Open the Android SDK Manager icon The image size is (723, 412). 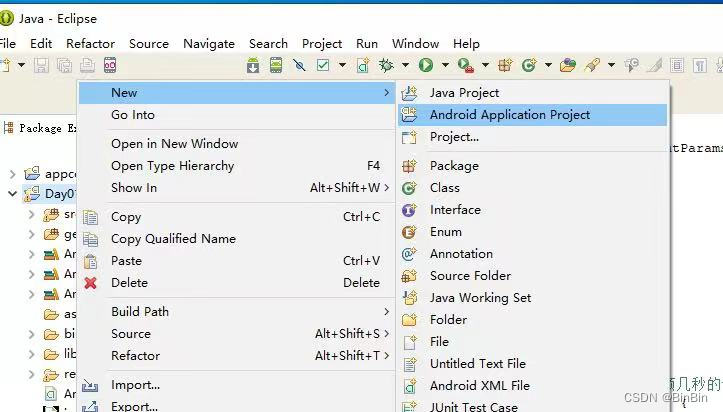253,65
